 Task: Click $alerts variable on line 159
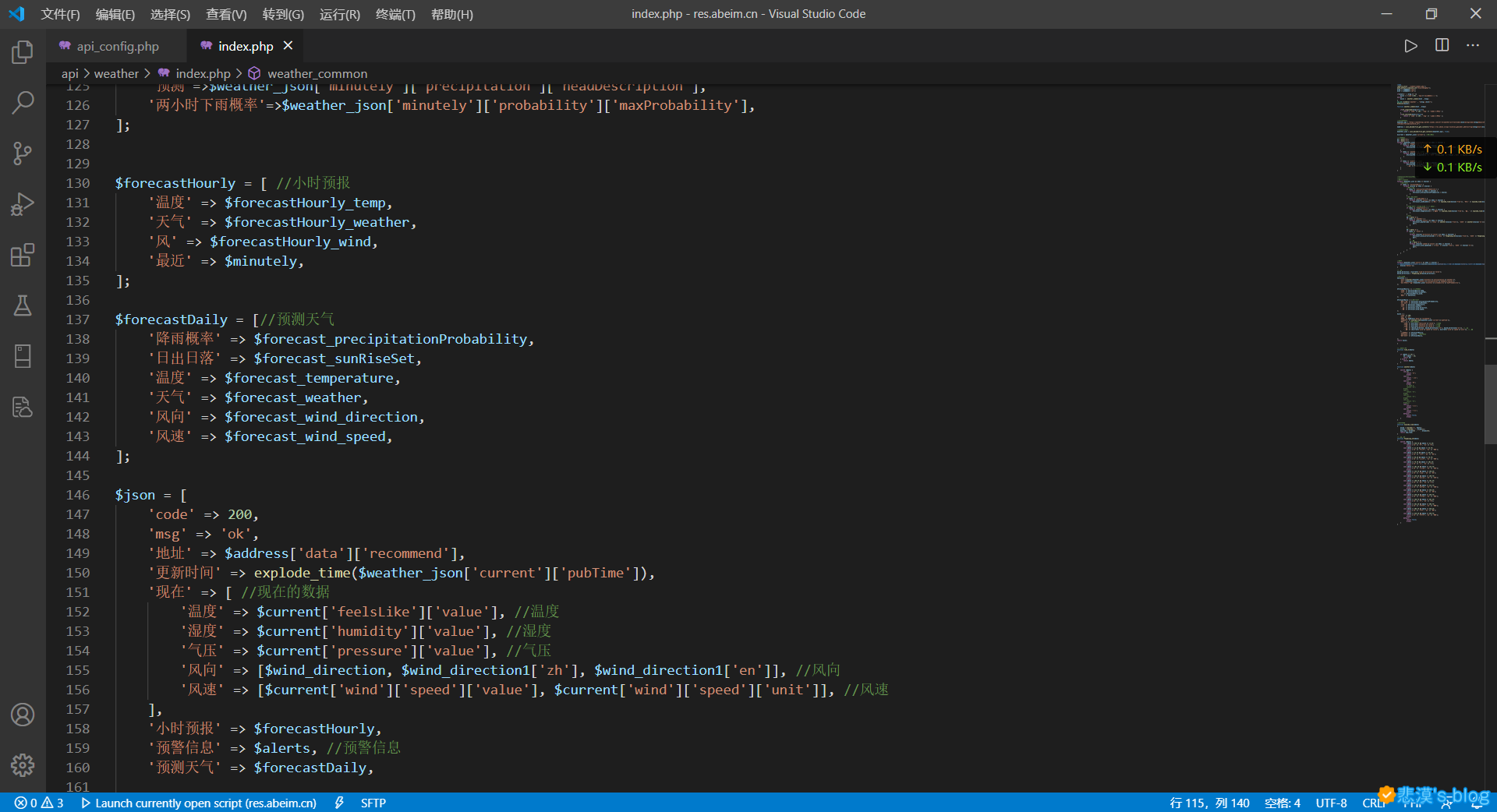pyautogui.click(x=281, y=748)
